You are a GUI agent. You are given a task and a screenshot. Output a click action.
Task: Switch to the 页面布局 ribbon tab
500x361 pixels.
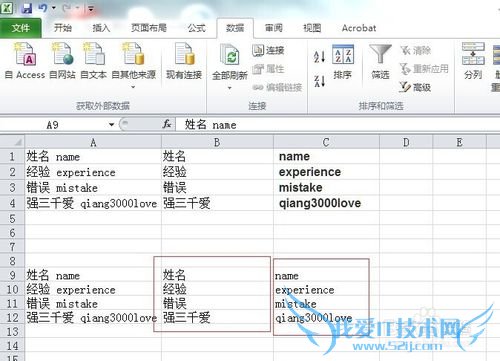point(149,28)
